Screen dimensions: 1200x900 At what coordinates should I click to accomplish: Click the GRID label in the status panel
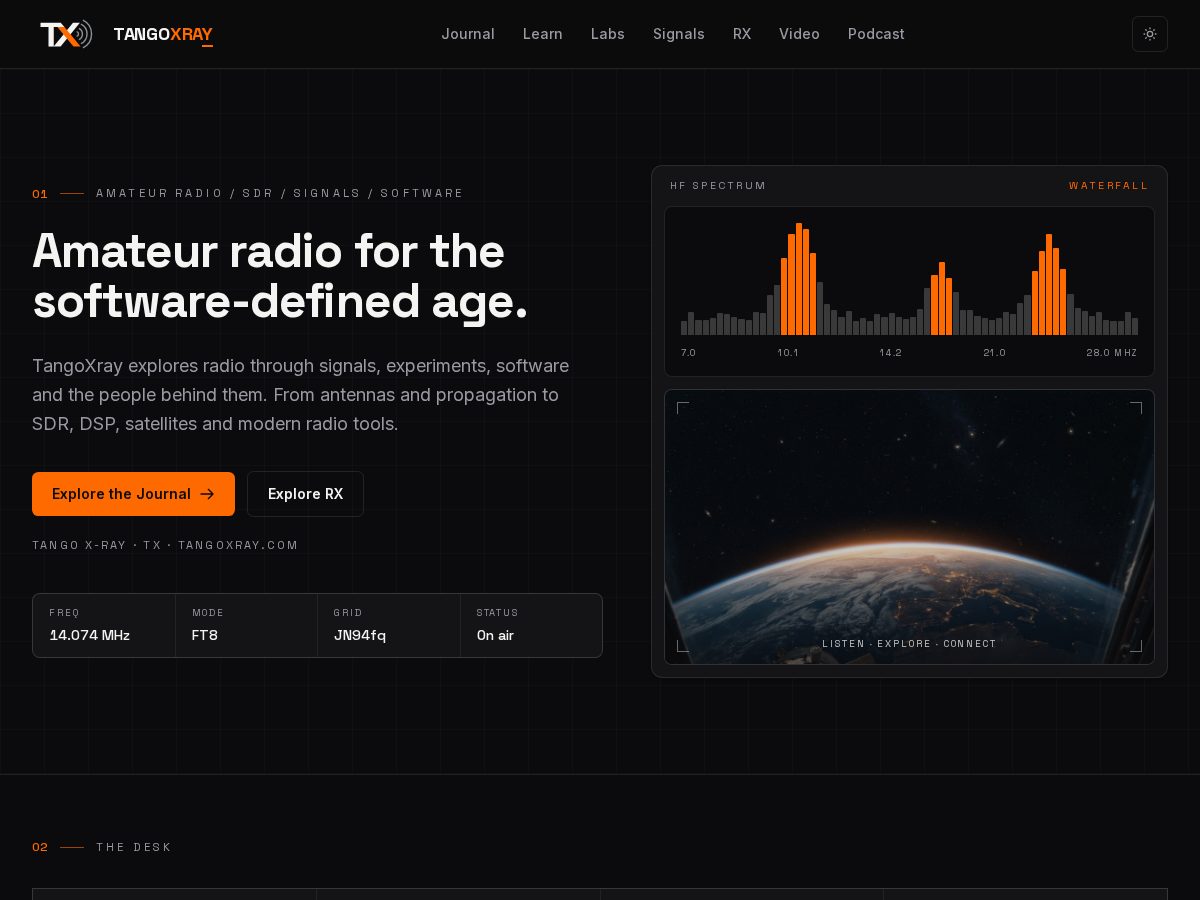[348, 613]
